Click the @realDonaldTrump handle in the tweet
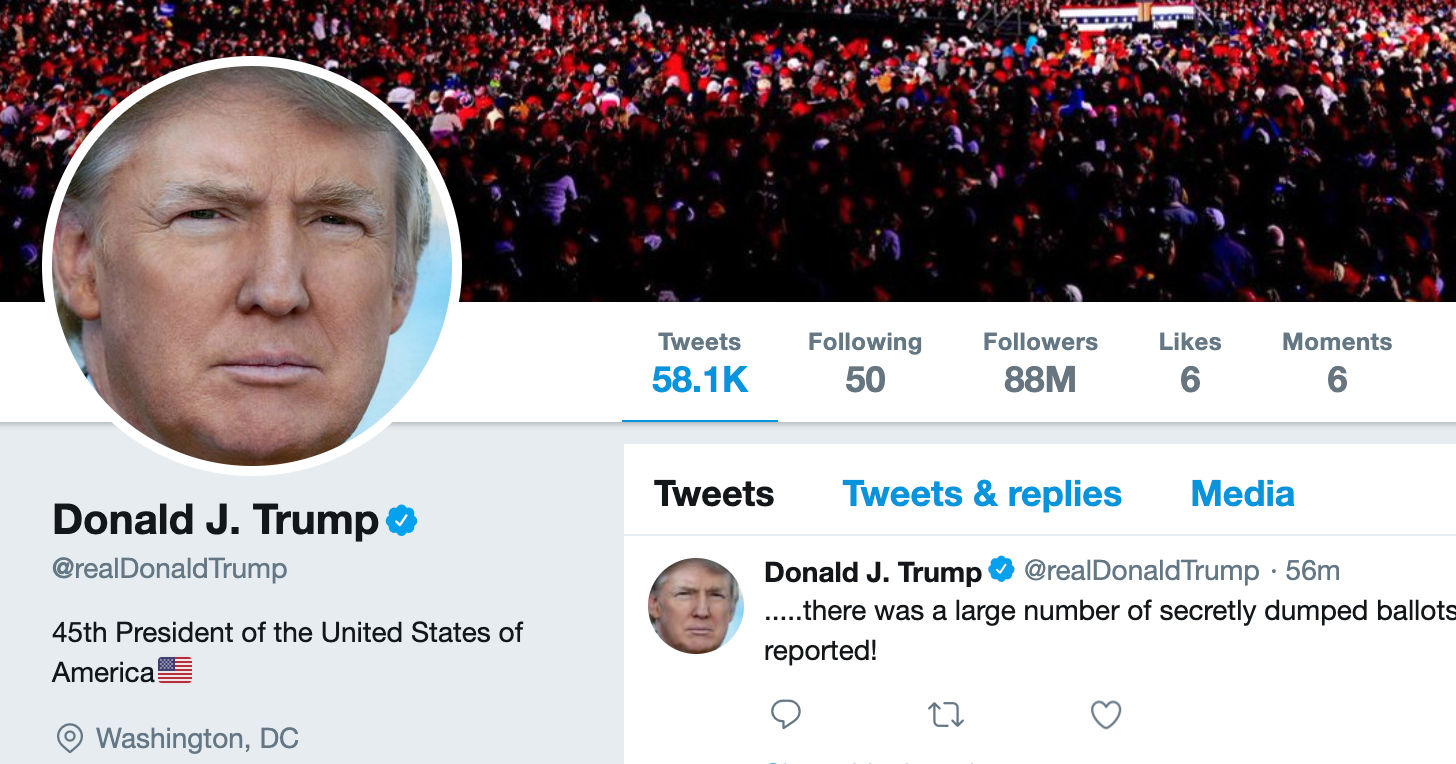The height and width of the screenshot is (764, 1456). pyautogui.click(x=1141, y=571)
